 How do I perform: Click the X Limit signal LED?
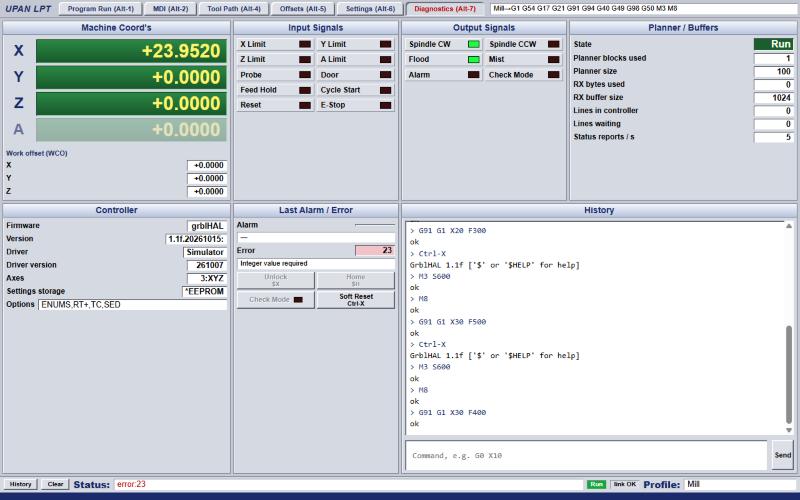pos(305,44)
